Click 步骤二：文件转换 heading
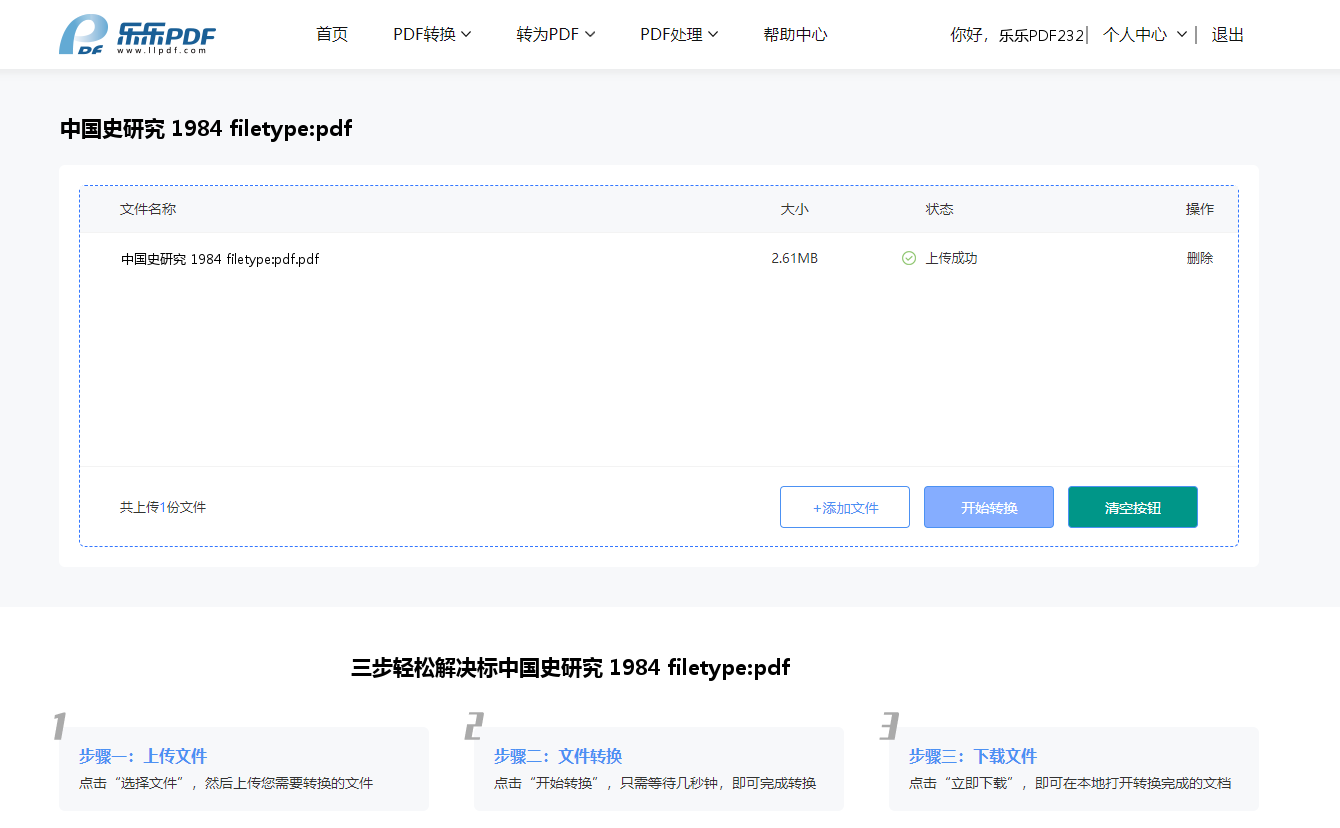Image resolution: width=1340 pixels, height=828 pixels. pyautogui.click(x=558, y=756)
